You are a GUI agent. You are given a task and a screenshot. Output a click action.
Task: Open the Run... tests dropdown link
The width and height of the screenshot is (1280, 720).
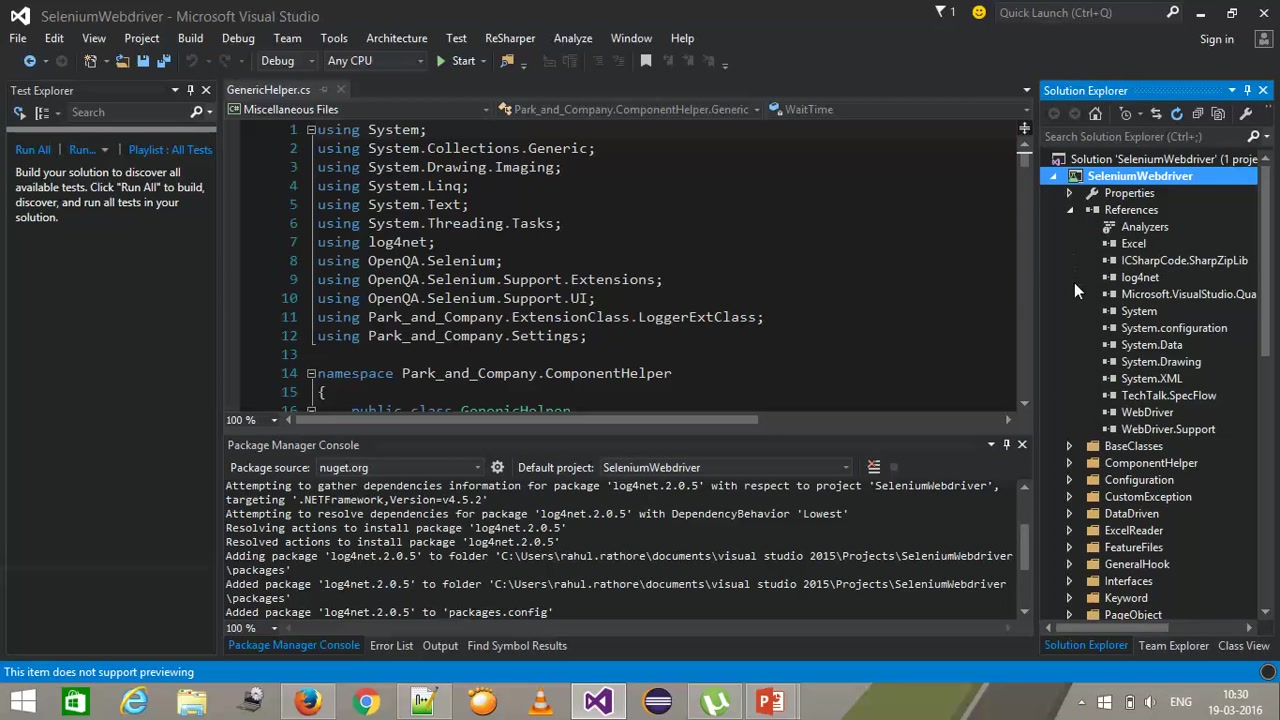pos(88,149)
